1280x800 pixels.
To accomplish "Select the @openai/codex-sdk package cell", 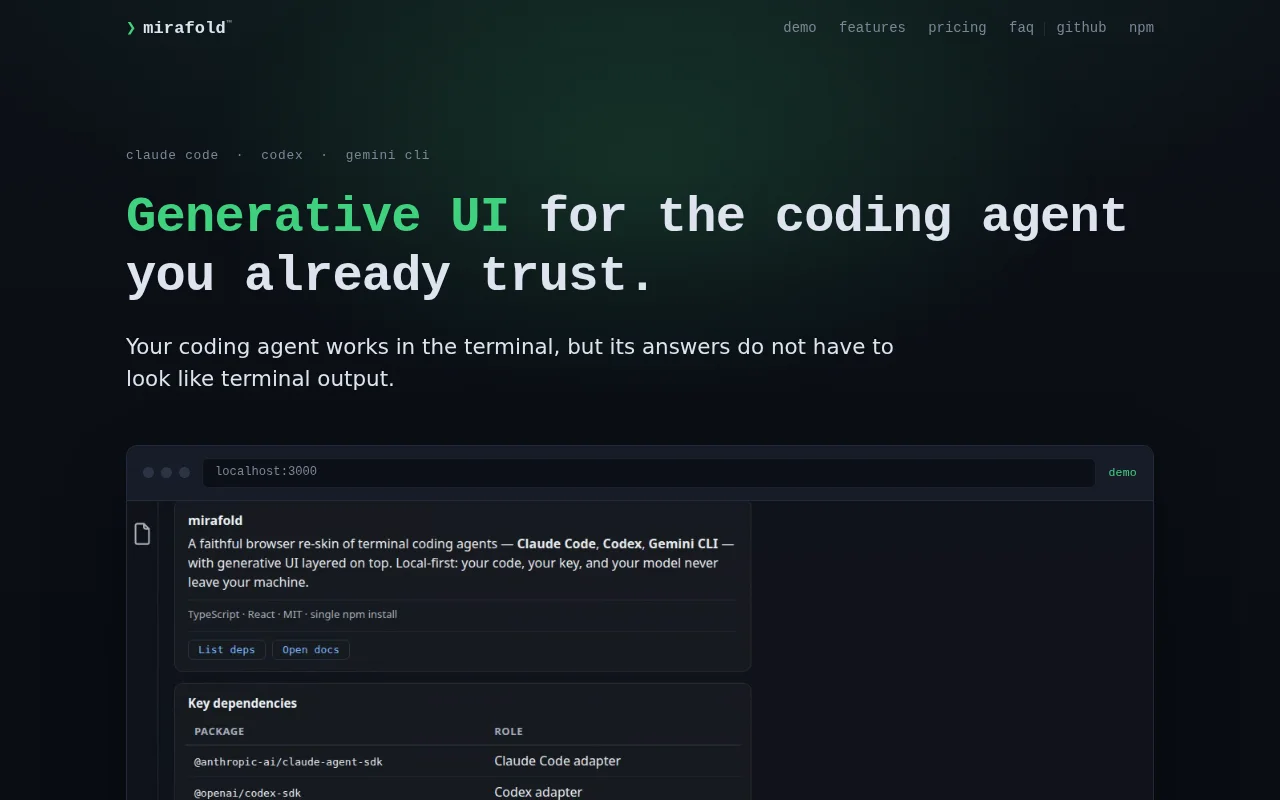I will tap(247, 793).
